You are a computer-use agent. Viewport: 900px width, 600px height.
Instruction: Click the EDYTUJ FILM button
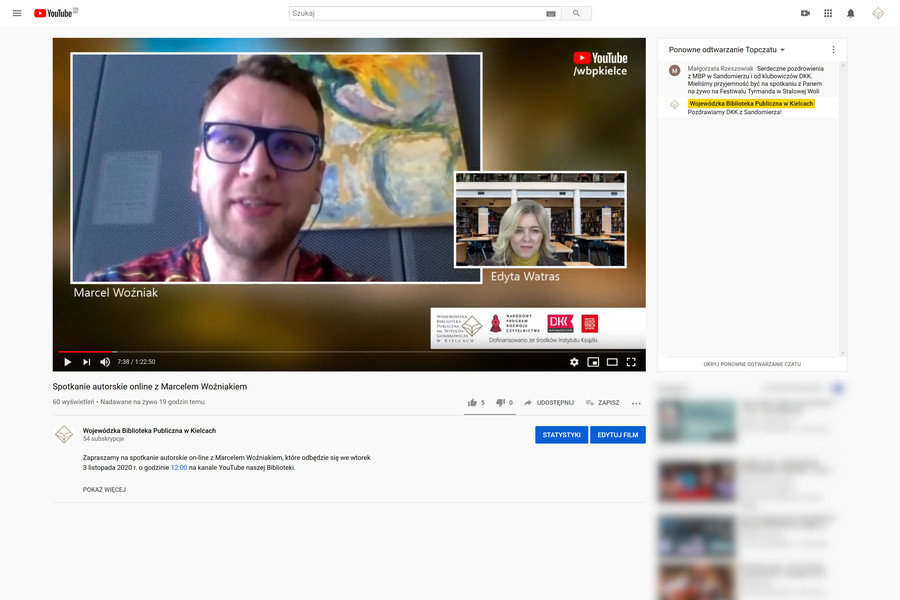click(617, 435)
